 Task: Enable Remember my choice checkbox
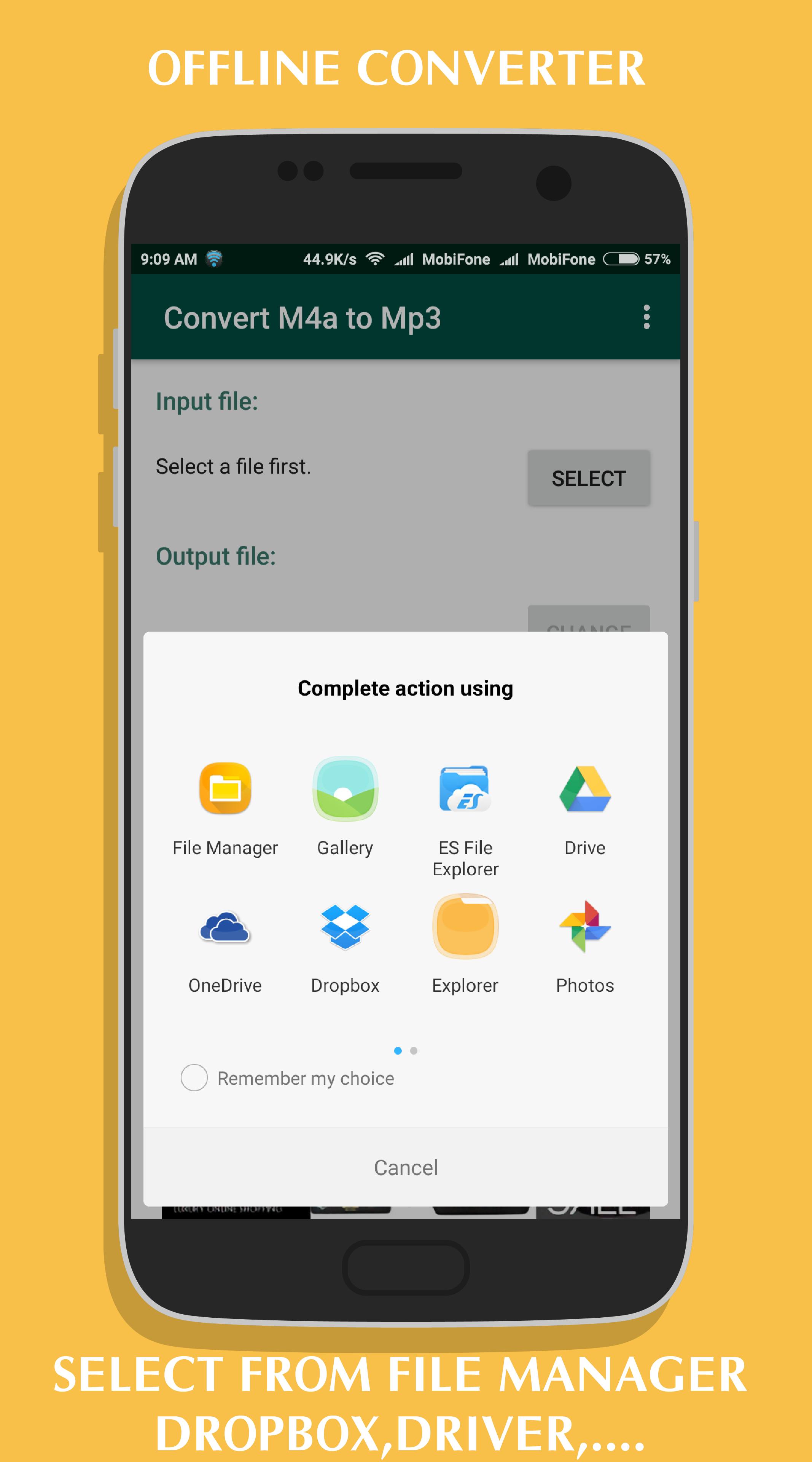pyautogui.click(x=192, y=1077)
